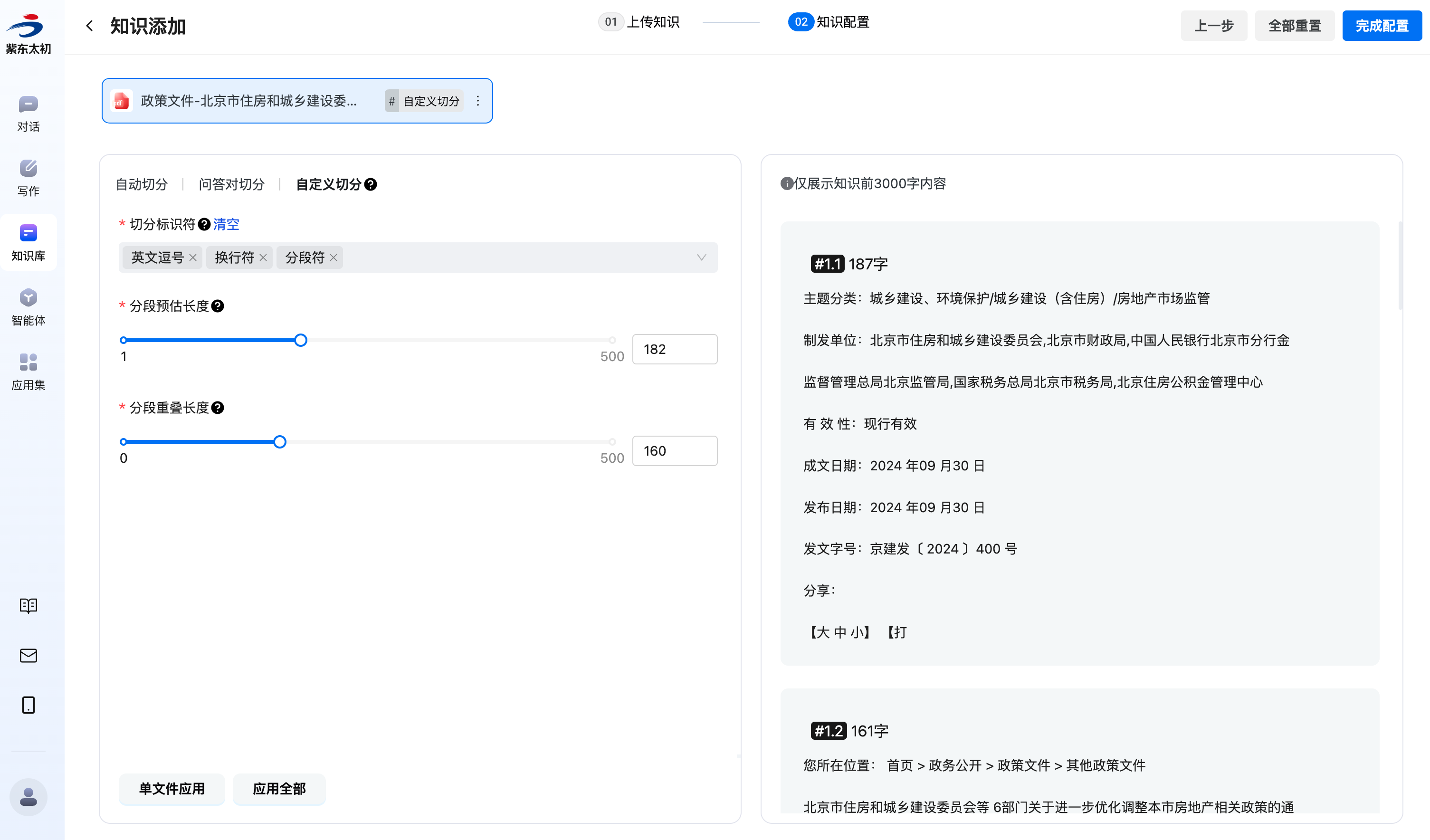Click the 清空 link
Viewport: 1430px width, 840px height.
click(226, 225)
